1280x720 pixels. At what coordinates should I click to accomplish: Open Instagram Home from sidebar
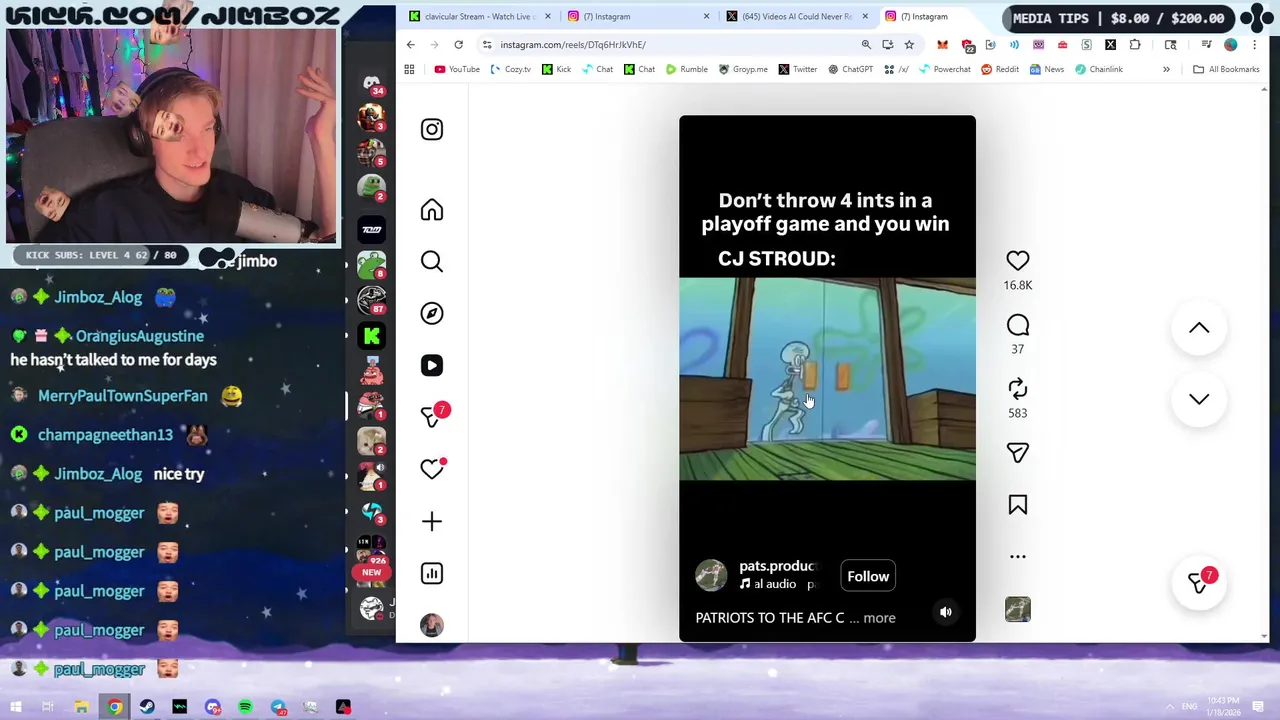[432, 210]
